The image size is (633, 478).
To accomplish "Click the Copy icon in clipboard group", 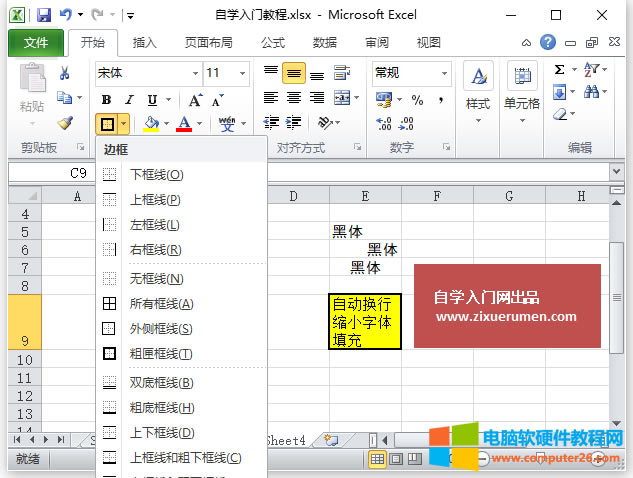I will [65, 97].
